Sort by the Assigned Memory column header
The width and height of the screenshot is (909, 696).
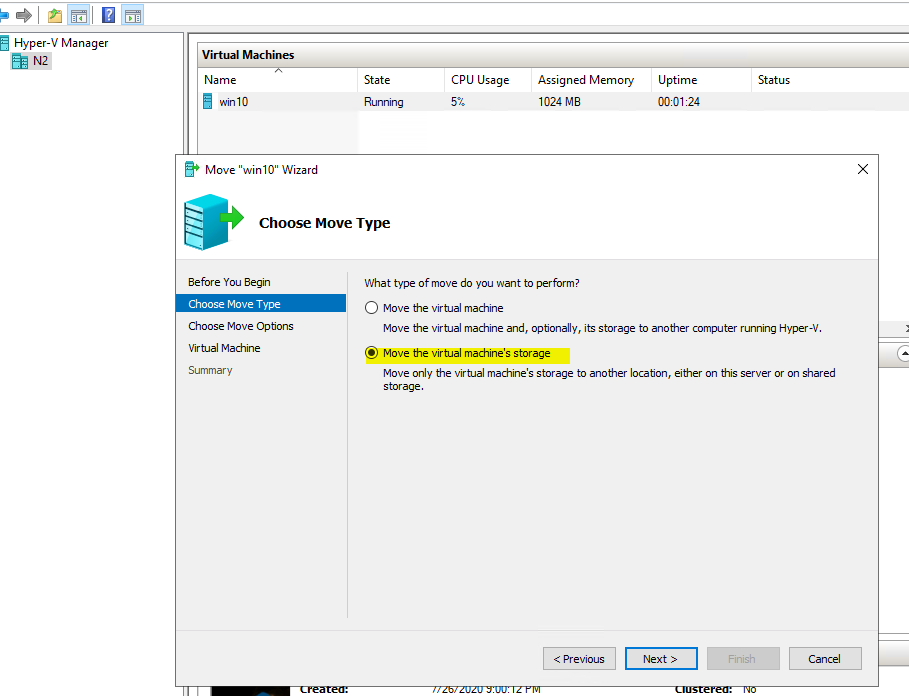(x=591, y=80)
